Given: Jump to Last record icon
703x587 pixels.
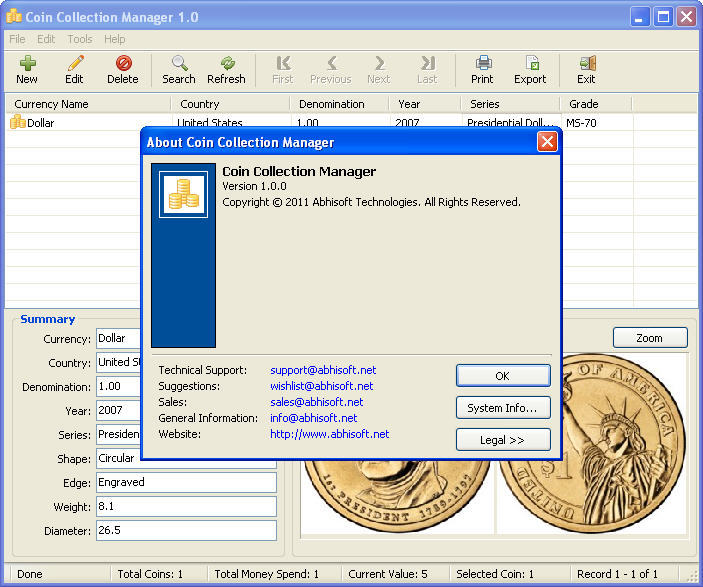Looking at the screenshot, I should pos(428,63).
